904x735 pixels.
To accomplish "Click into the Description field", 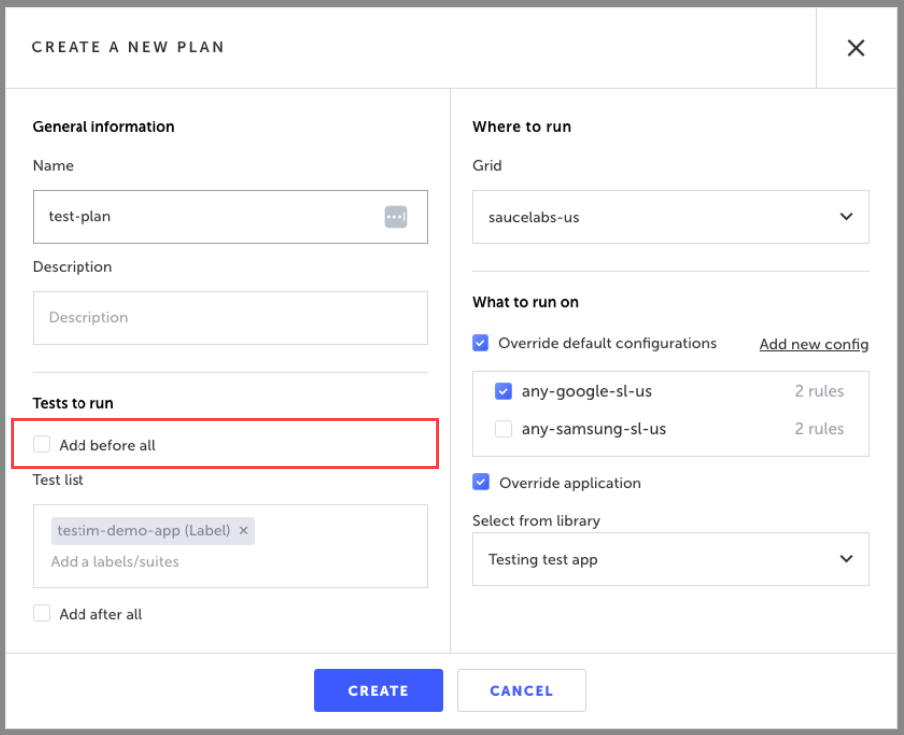I will pyautogui.click(x=230, y=318).
